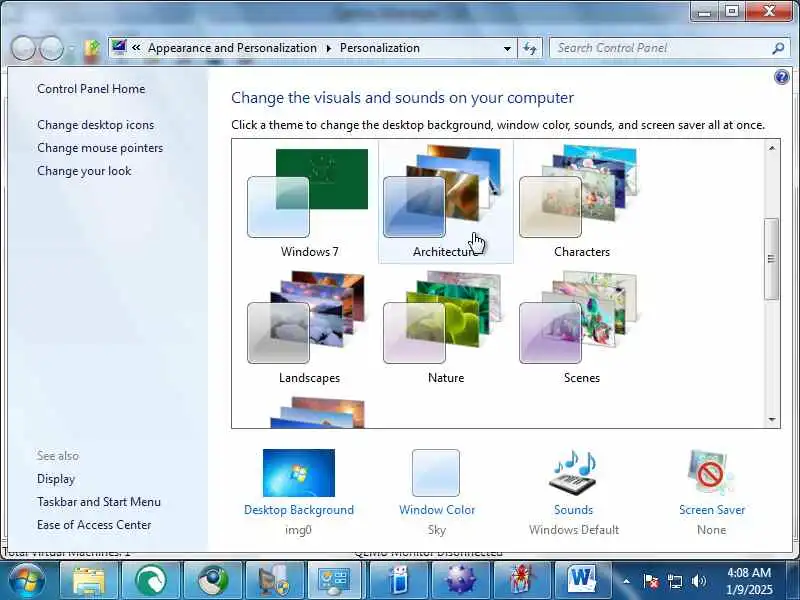Open the Desktop Background settings icon

(299, 472)
